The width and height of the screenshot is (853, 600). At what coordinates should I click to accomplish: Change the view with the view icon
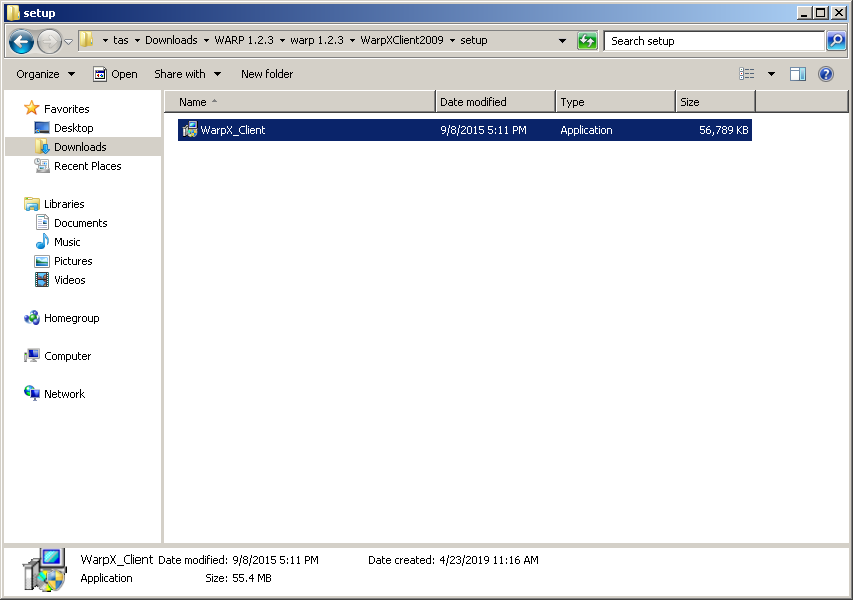click(746, 73)
